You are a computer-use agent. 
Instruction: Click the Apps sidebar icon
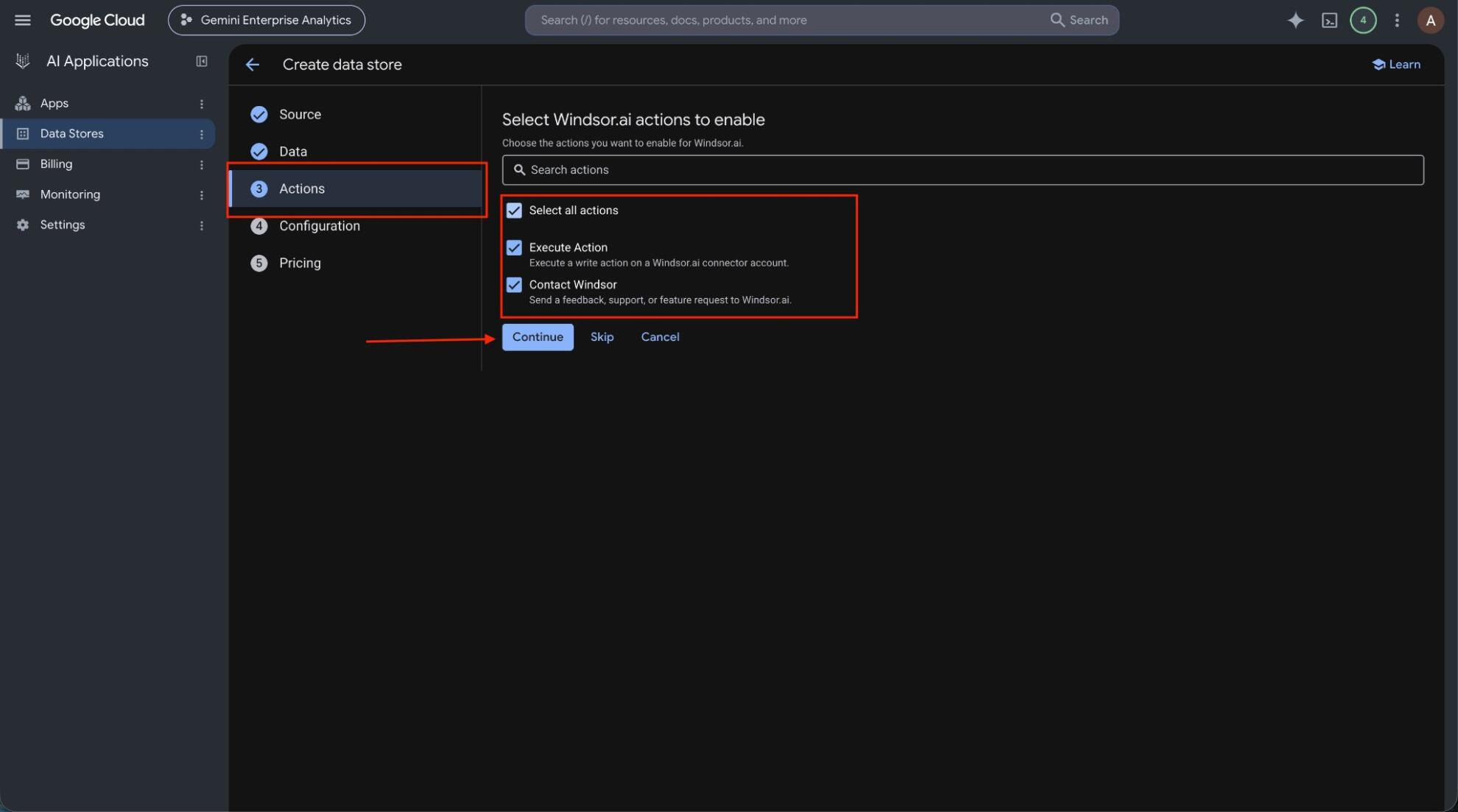tap(23, 103)
